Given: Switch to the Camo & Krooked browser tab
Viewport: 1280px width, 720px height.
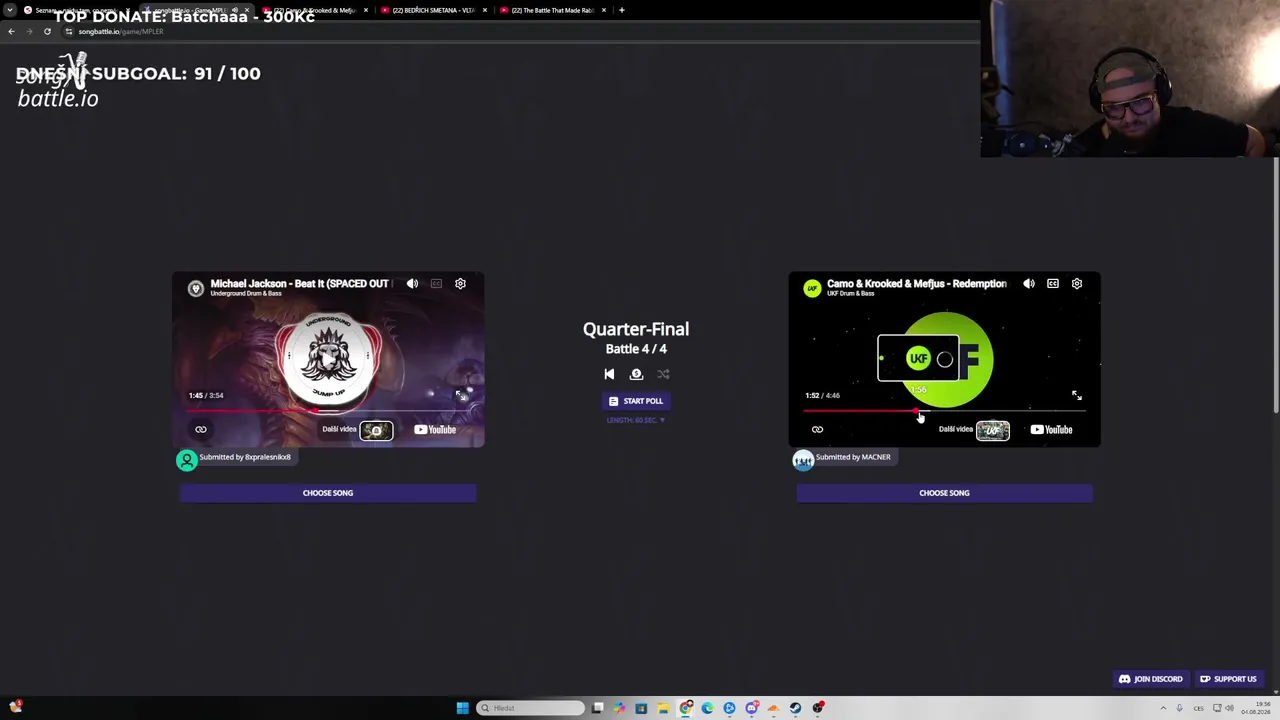Looking at the screenshot, I should point(314,10).
